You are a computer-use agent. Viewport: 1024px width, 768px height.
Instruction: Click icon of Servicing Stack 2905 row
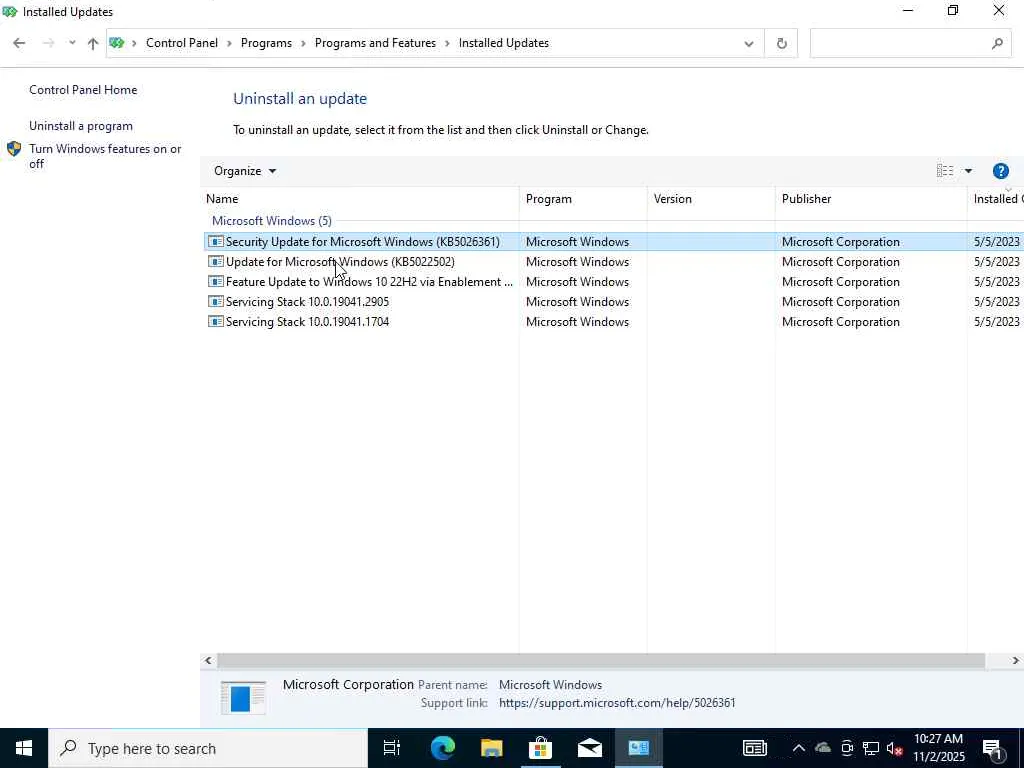click(216, 302)
